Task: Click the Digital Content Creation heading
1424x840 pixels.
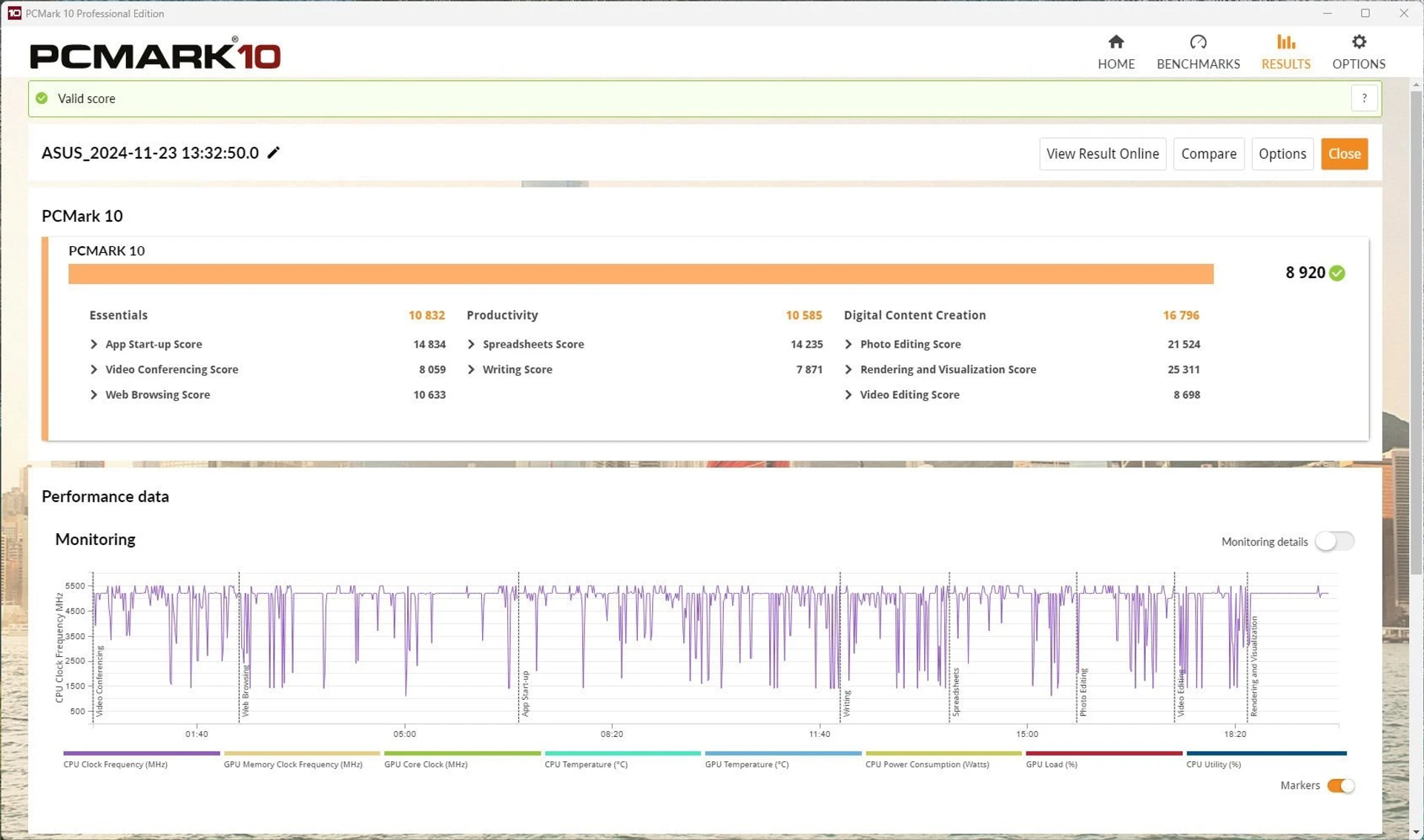Action: 914,315
